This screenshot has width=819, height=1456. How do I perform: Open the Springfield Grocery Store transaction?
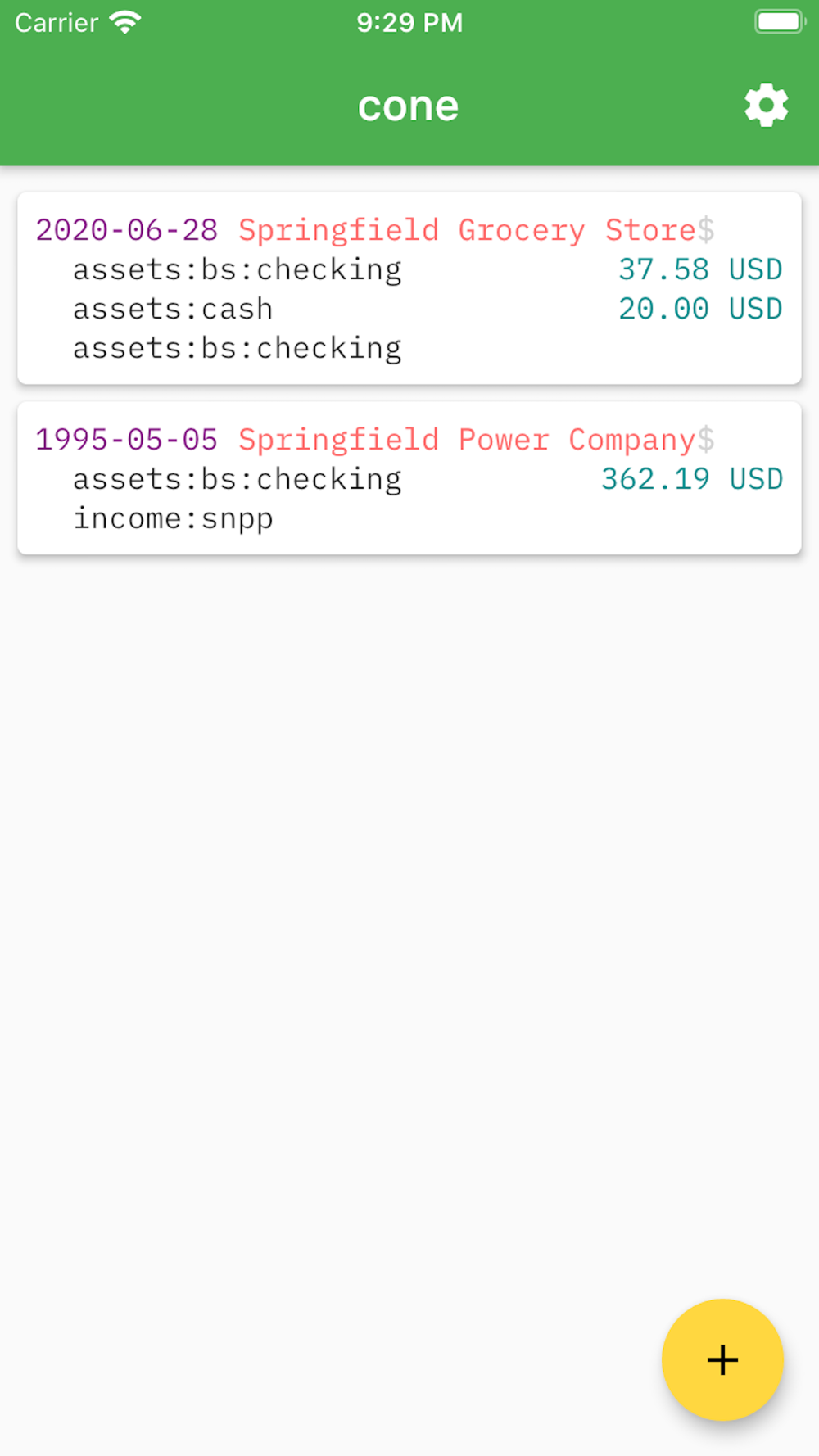[x=409, y=288]
